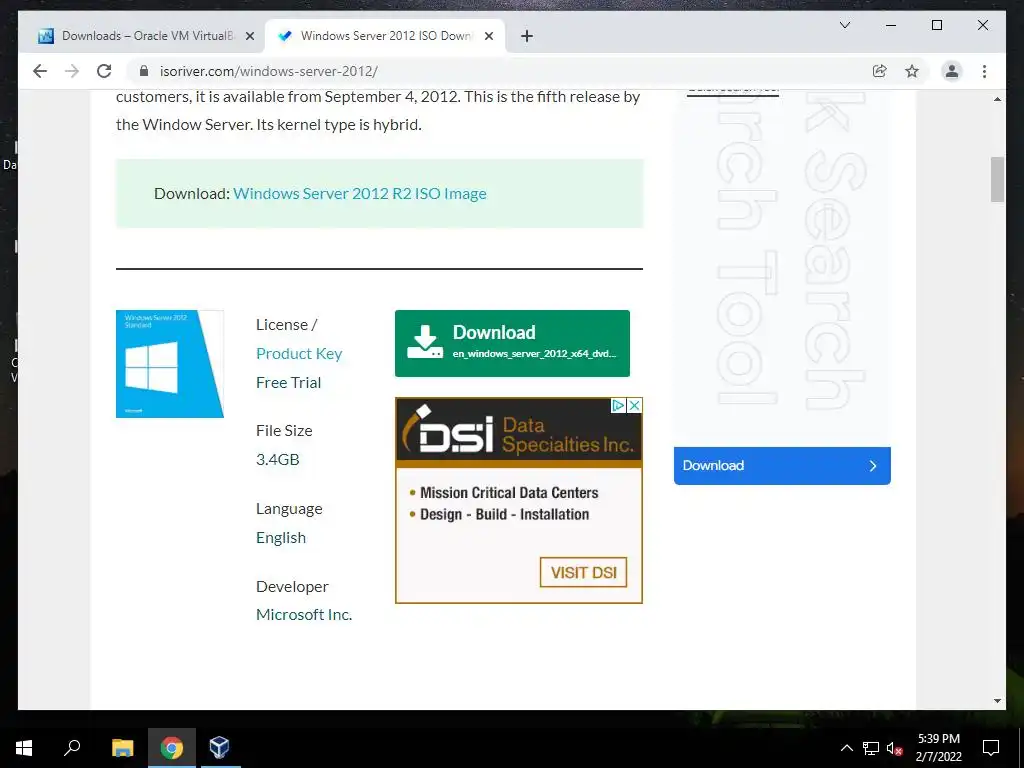Click the padlock site info icon
This screenshot has width=1024, height=768.
(x=144, y=71)
